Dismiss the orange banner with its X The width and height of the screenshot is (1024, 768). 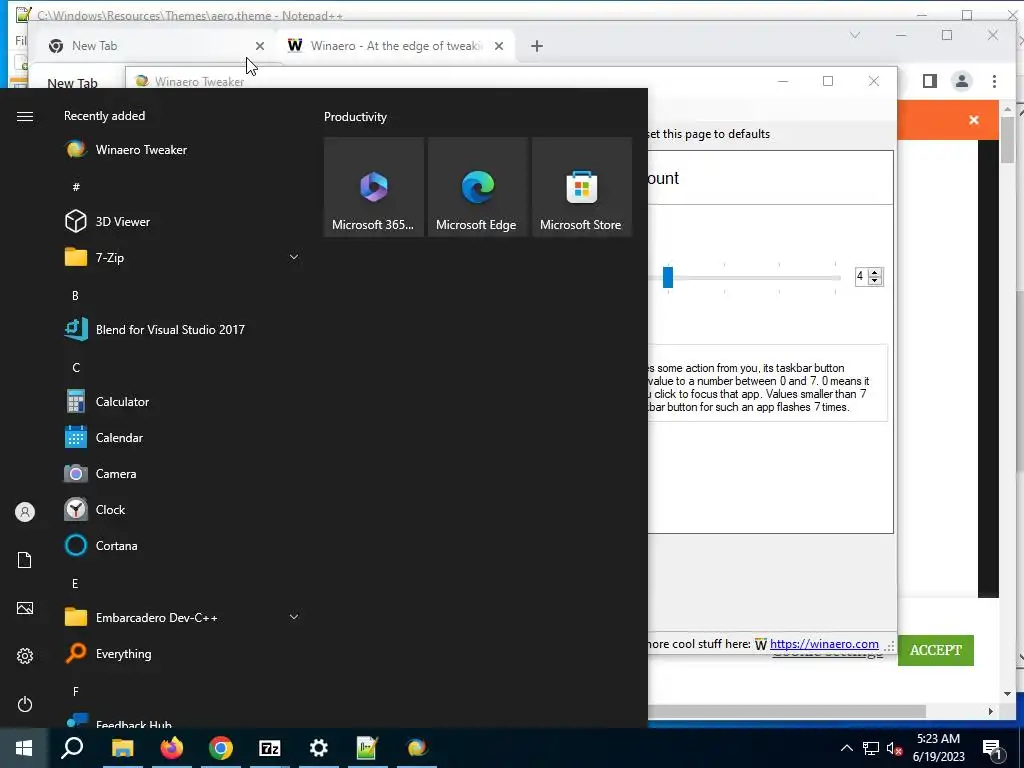974,120
